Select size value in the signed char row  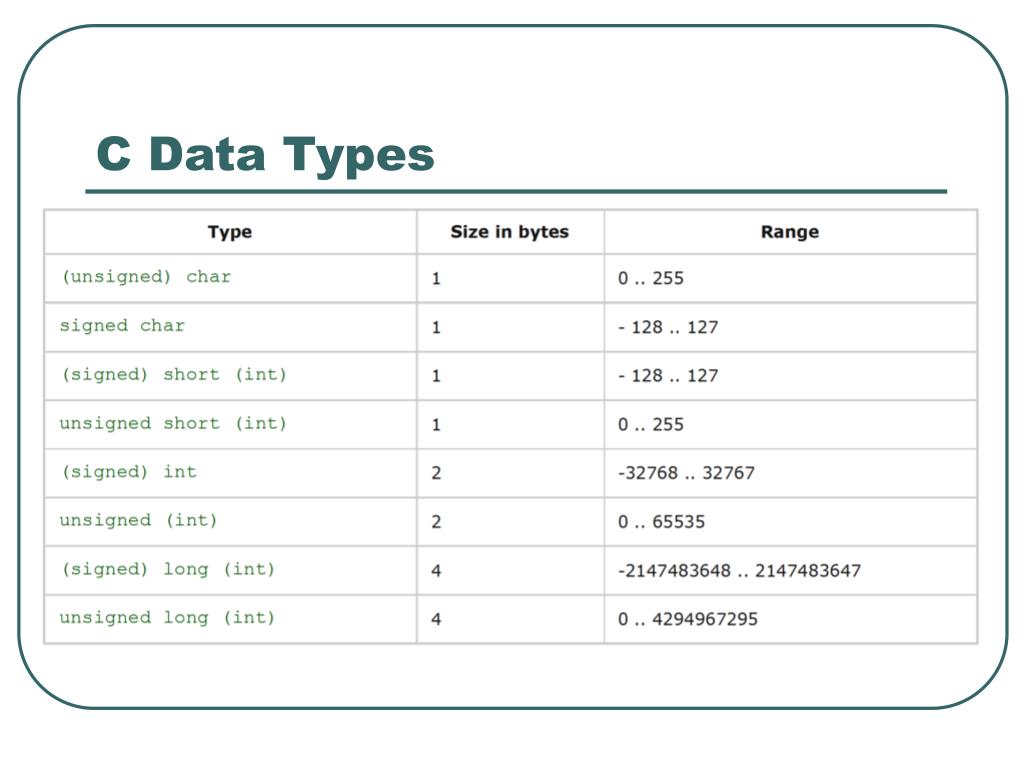click(436, 327)
